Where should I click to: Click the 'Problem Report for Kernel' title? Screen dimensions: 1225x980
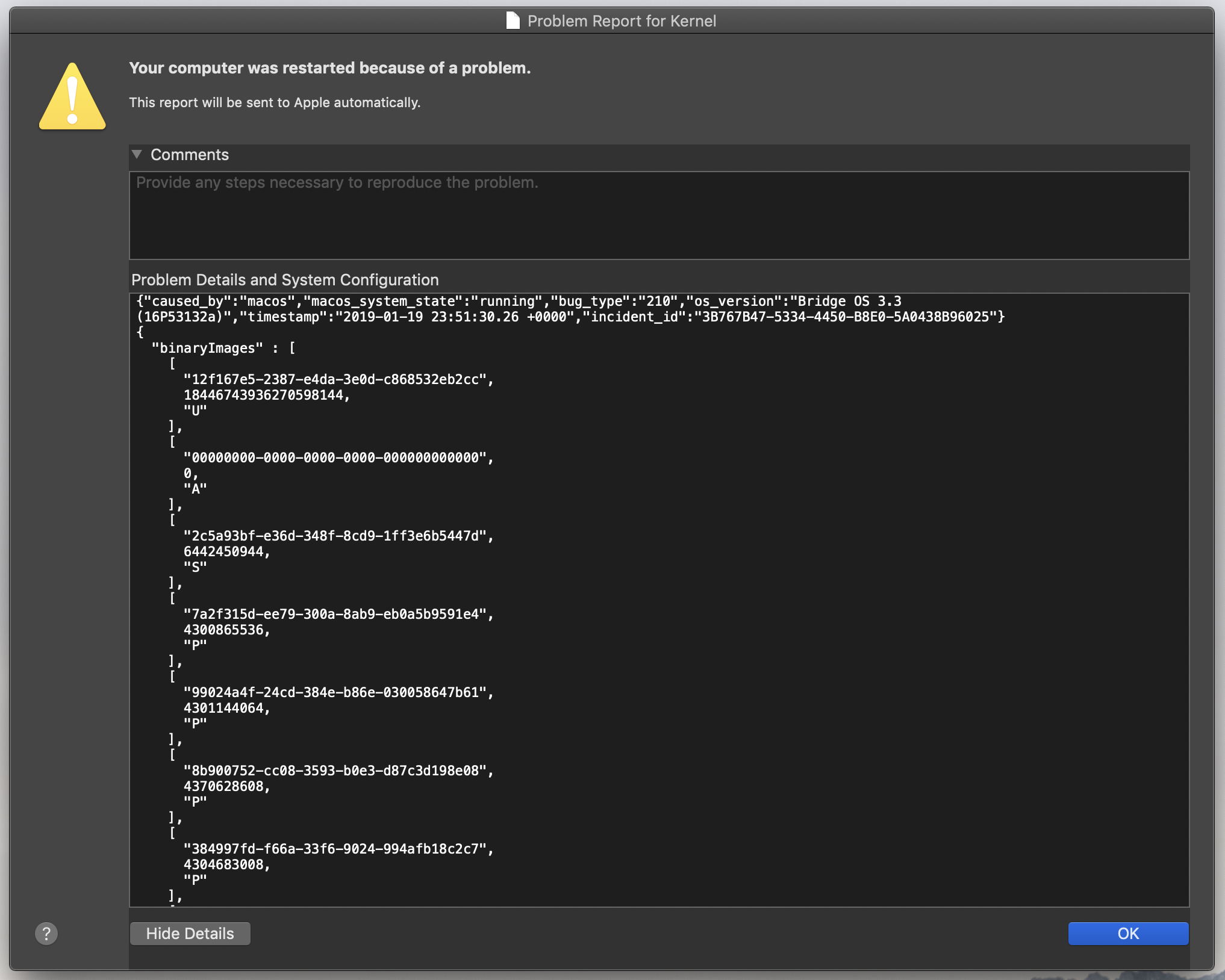(x=622, y=21)
